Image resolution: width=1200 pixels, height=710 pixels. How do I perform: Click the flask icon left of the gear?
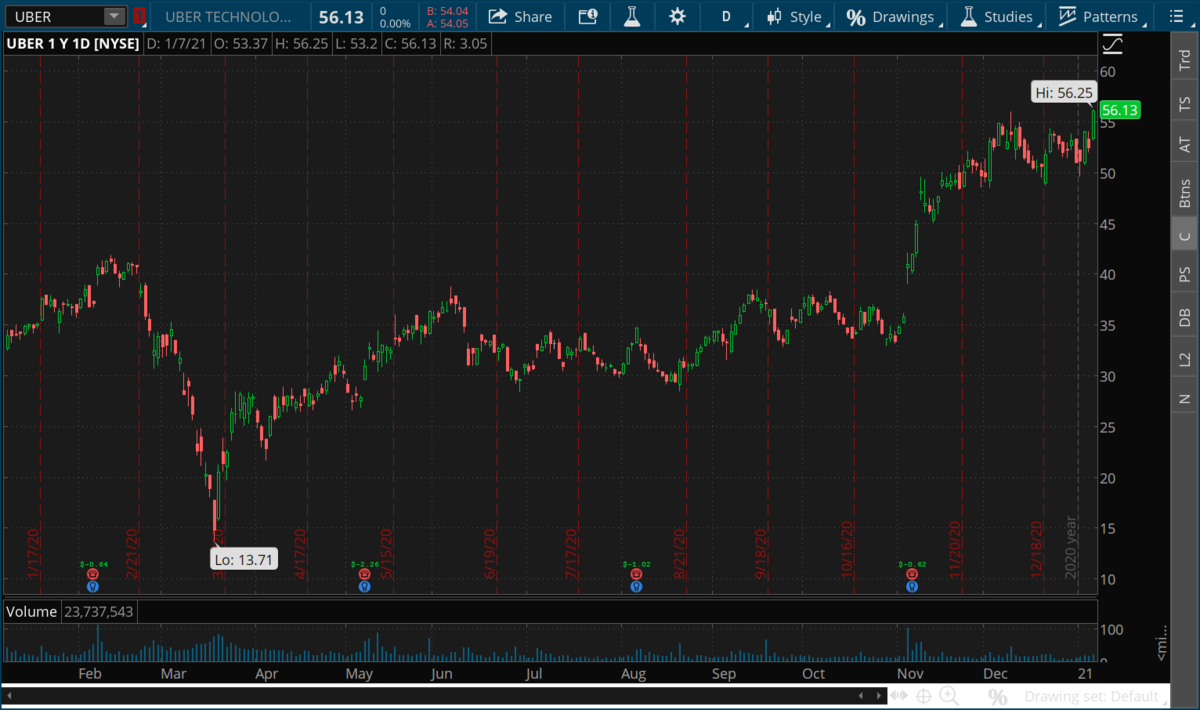pos(631,17)
